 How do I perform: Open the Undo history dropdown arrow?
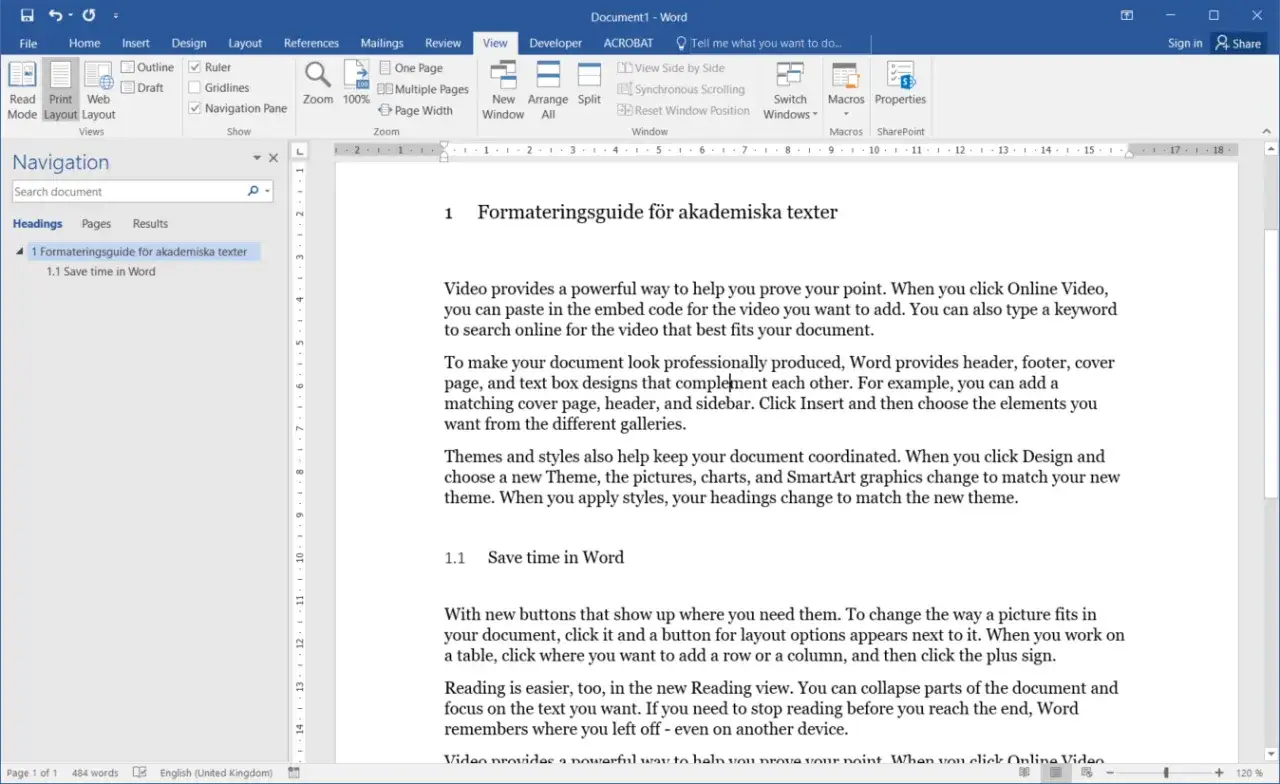(x=70, y=16)
